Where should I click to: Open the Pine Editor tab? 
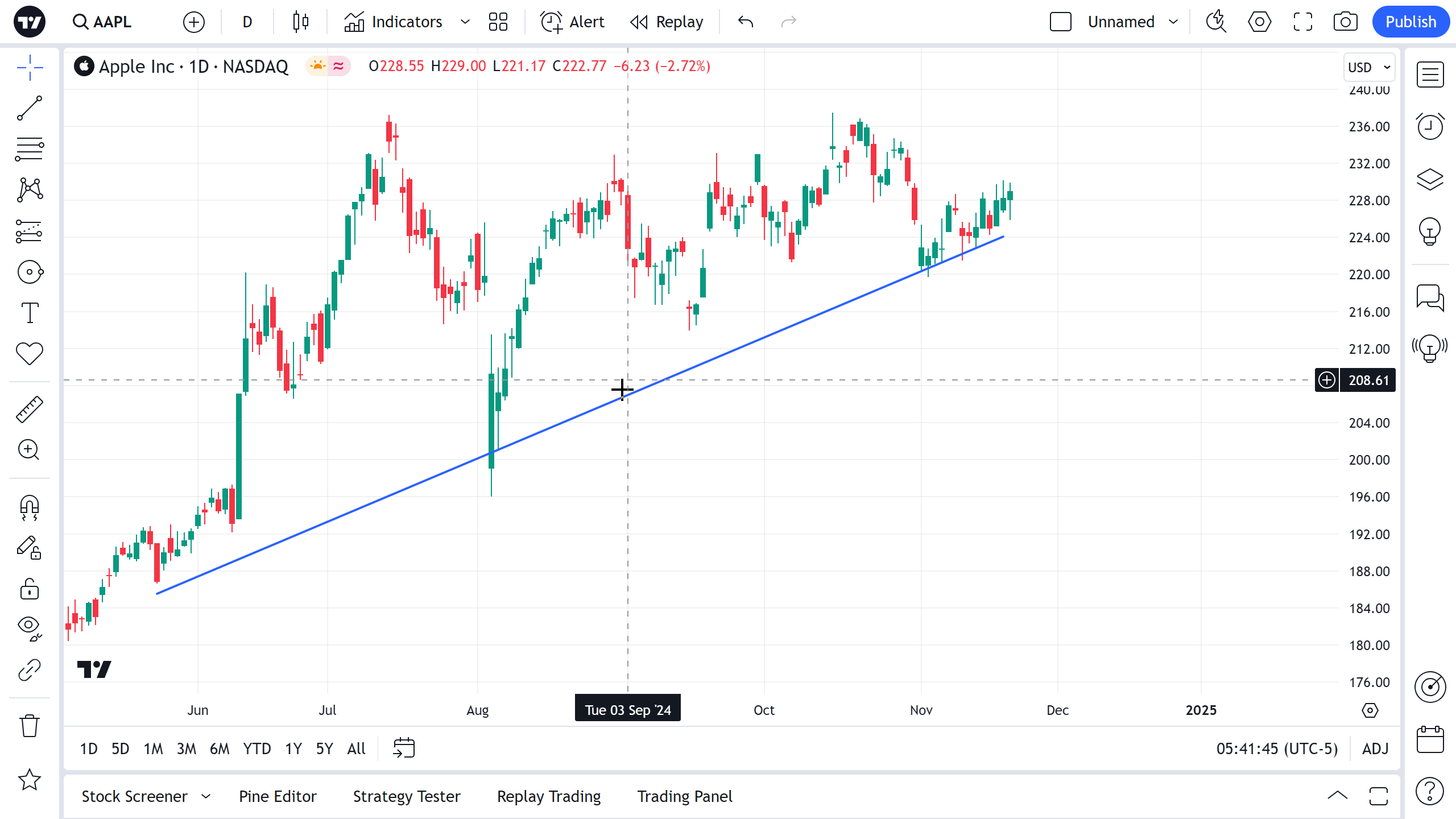click(278, 796)
